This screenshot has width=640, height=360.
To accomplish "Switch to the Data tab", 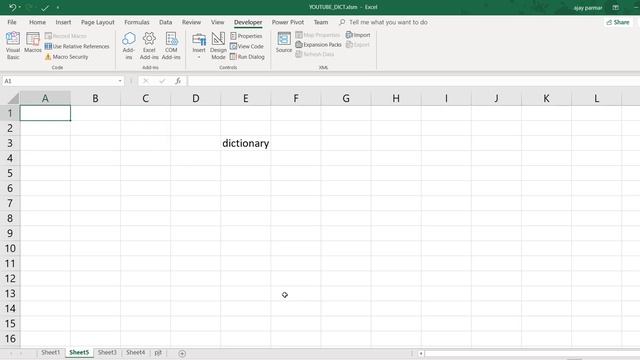I will coord(165,22).
